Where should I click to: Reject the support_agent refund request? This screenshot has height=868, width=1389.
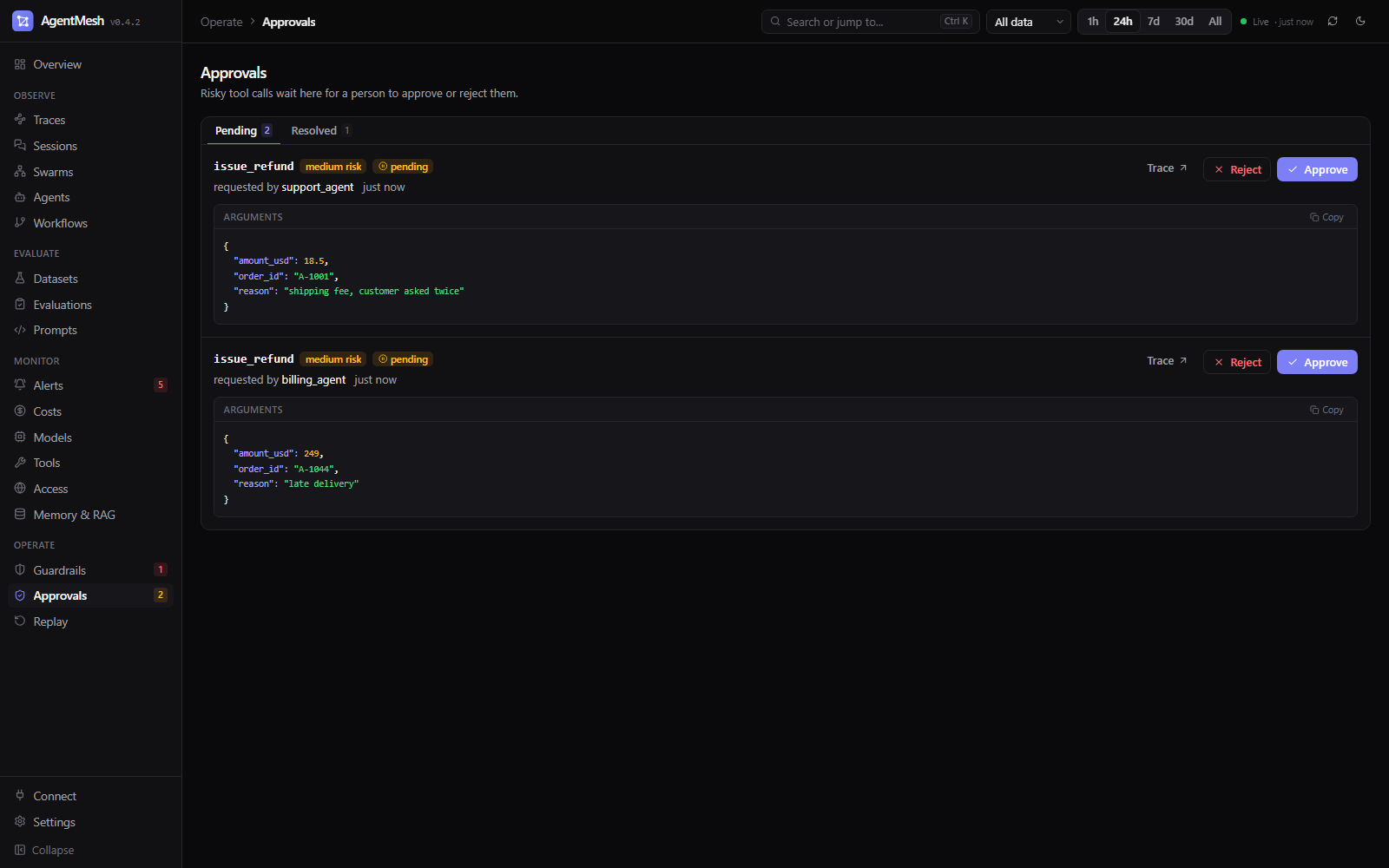point(1237,169)
